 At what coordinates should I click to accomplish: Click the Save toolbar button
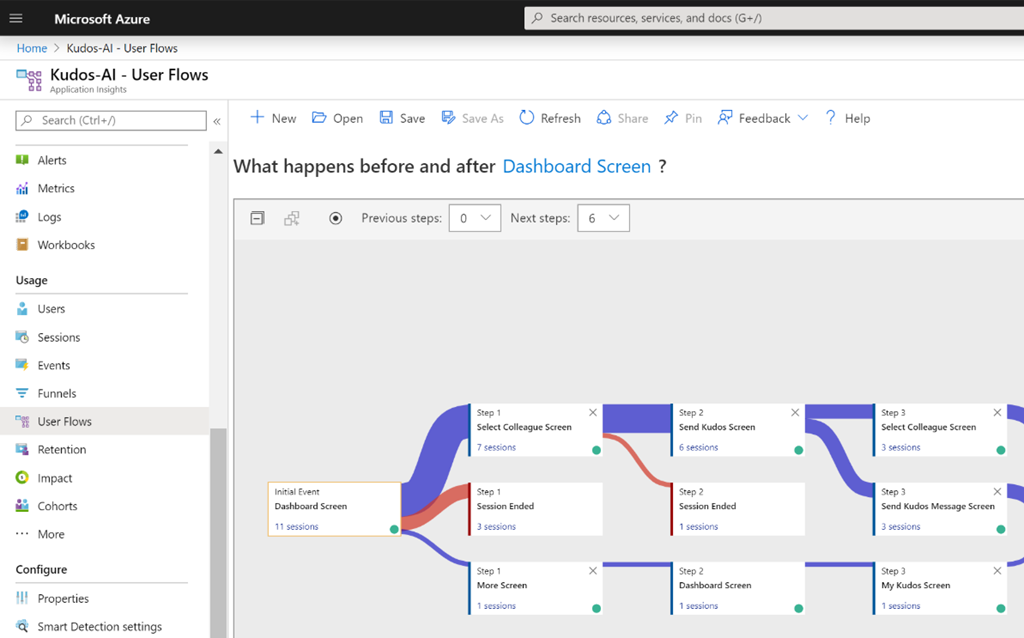tap(402, 118)
